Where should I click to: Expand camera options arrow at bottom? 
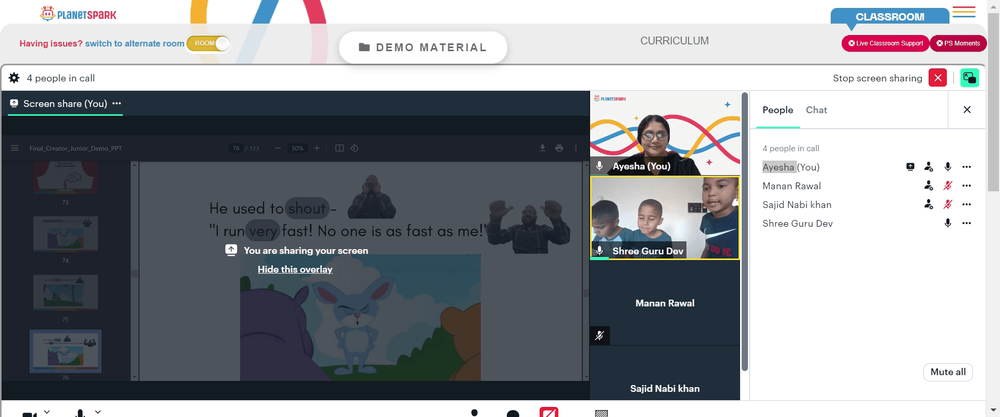[47, 411]
